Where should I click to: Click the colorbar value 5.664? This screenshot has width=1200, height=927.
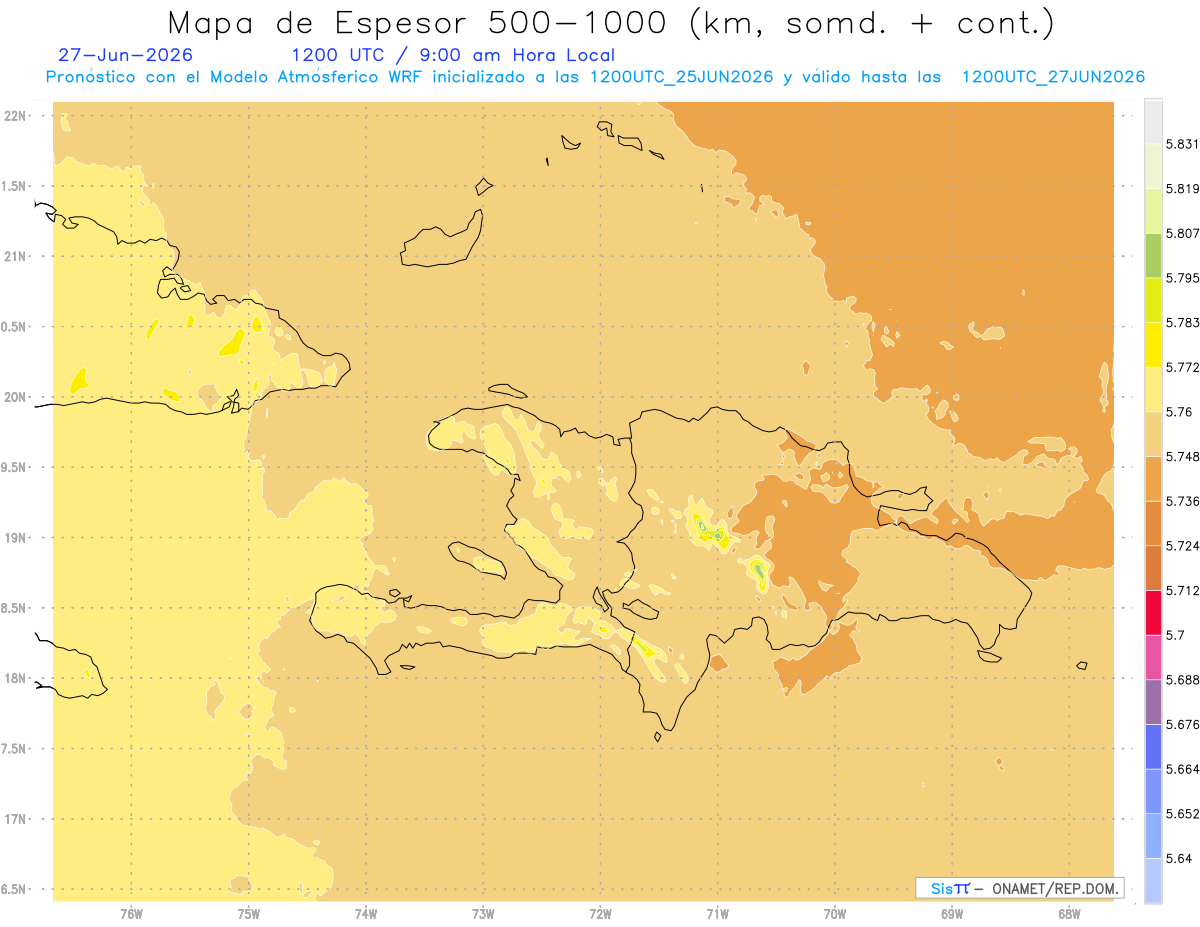[1182, 769]
